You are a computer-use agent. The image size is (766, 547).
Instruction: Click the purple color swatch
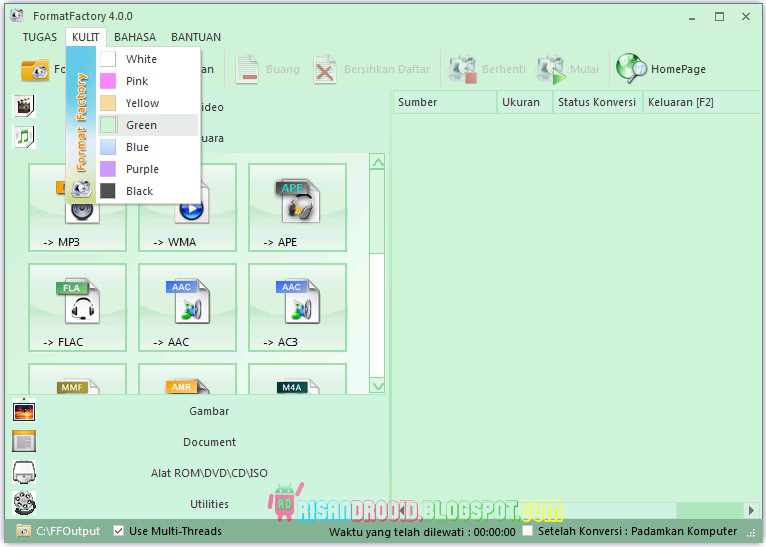coord(108,169)
